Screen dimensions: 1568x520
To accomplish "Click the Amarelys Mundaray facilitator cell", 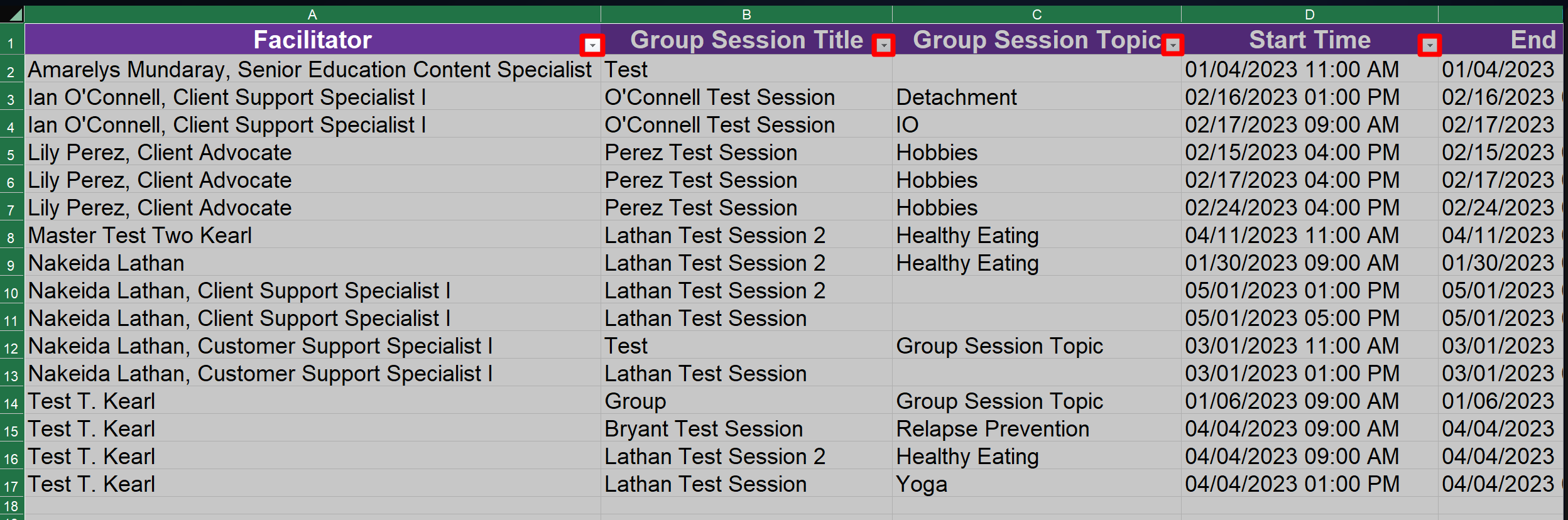I will coord(310,70).
